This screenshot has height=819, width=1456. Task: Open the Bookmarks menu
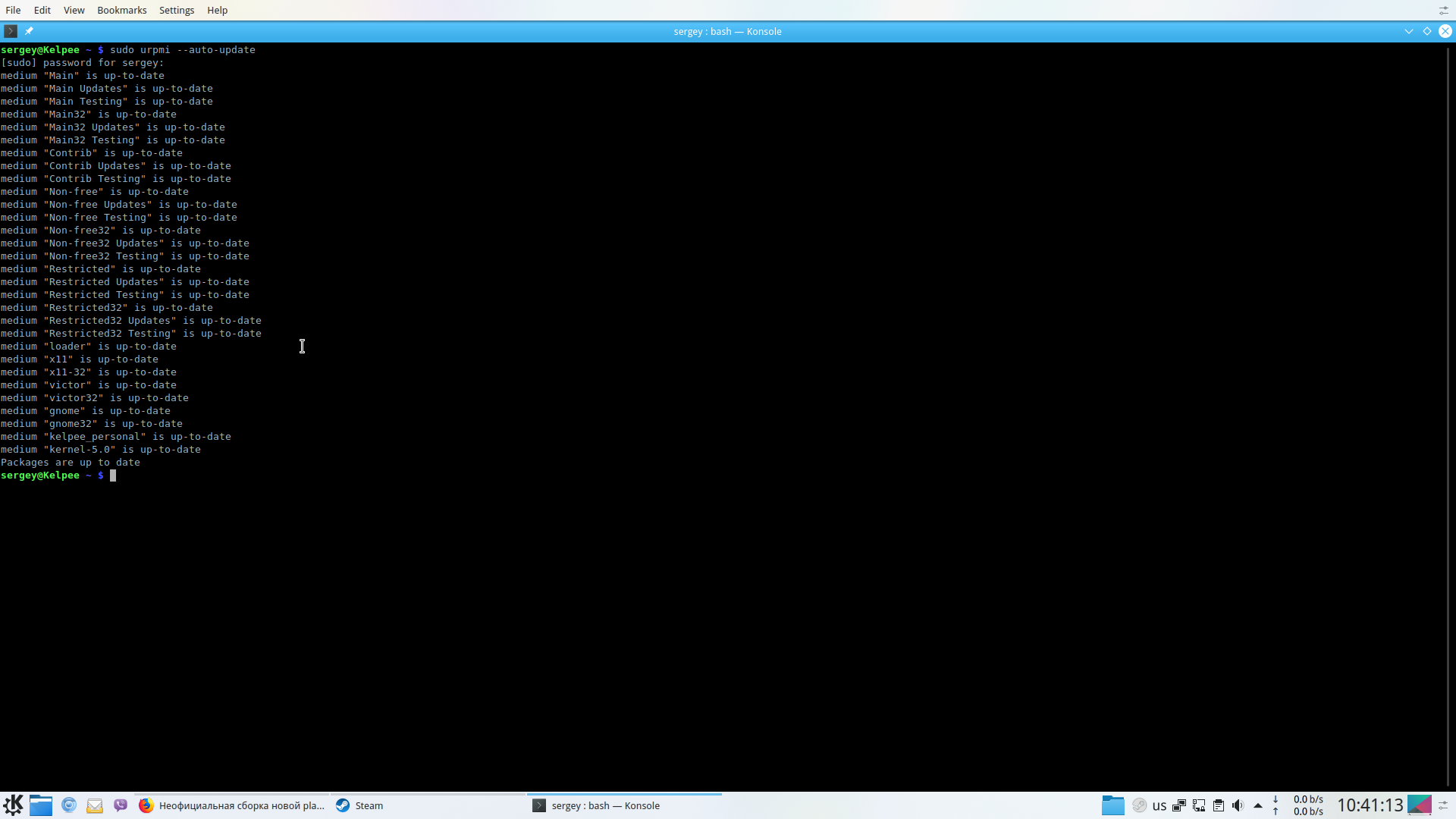click(121, 10)
